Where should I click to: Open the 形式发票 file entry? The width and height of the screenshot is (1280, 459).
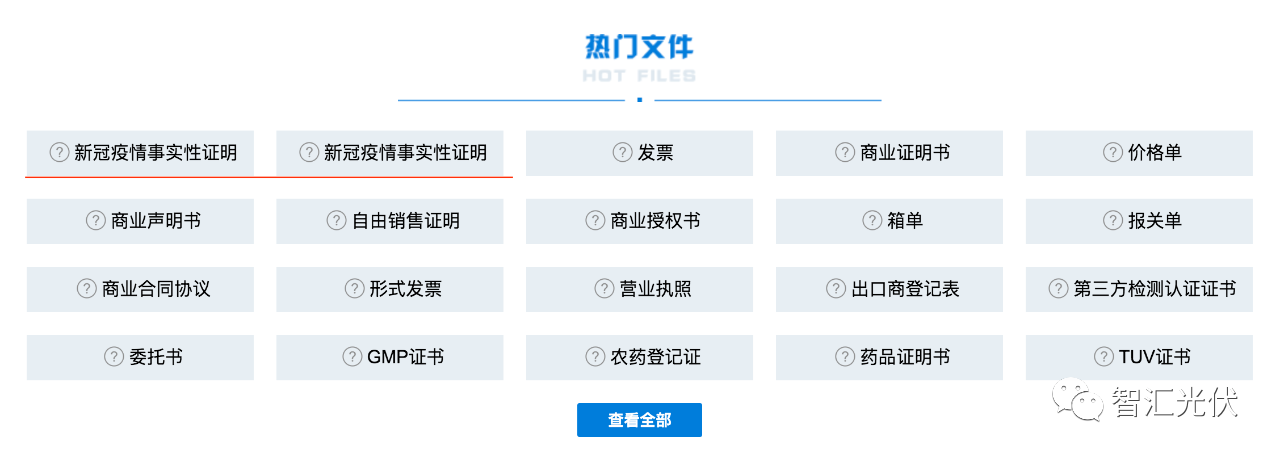(x=390, y=289)
